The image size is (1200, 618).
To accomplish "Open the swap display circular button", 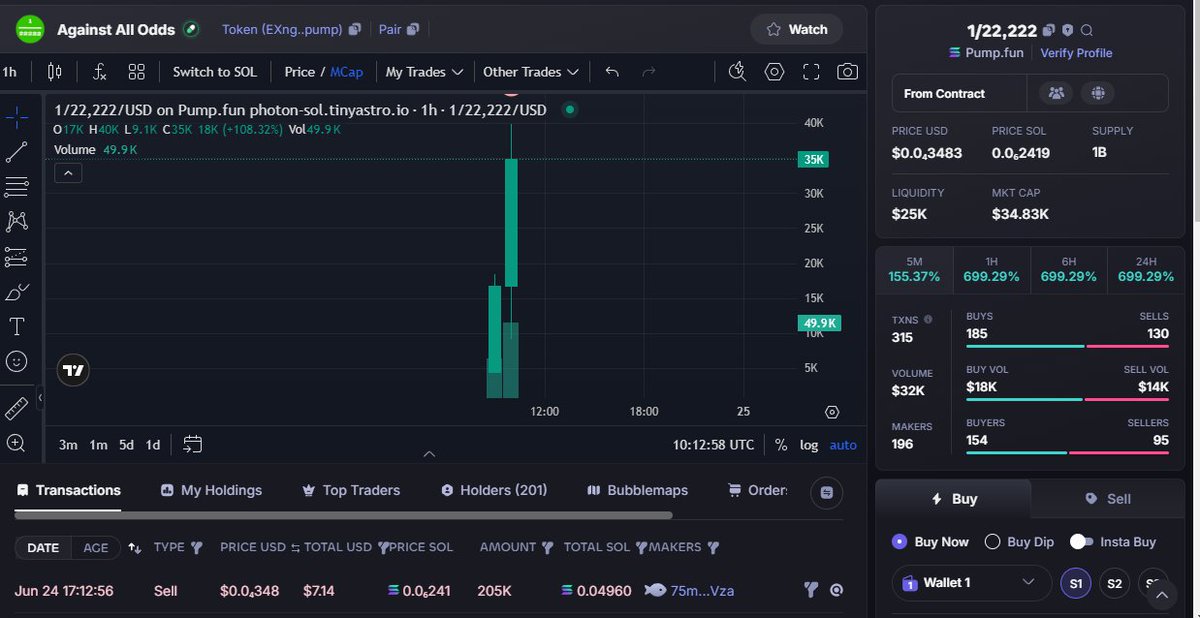I will pos(826,492).
